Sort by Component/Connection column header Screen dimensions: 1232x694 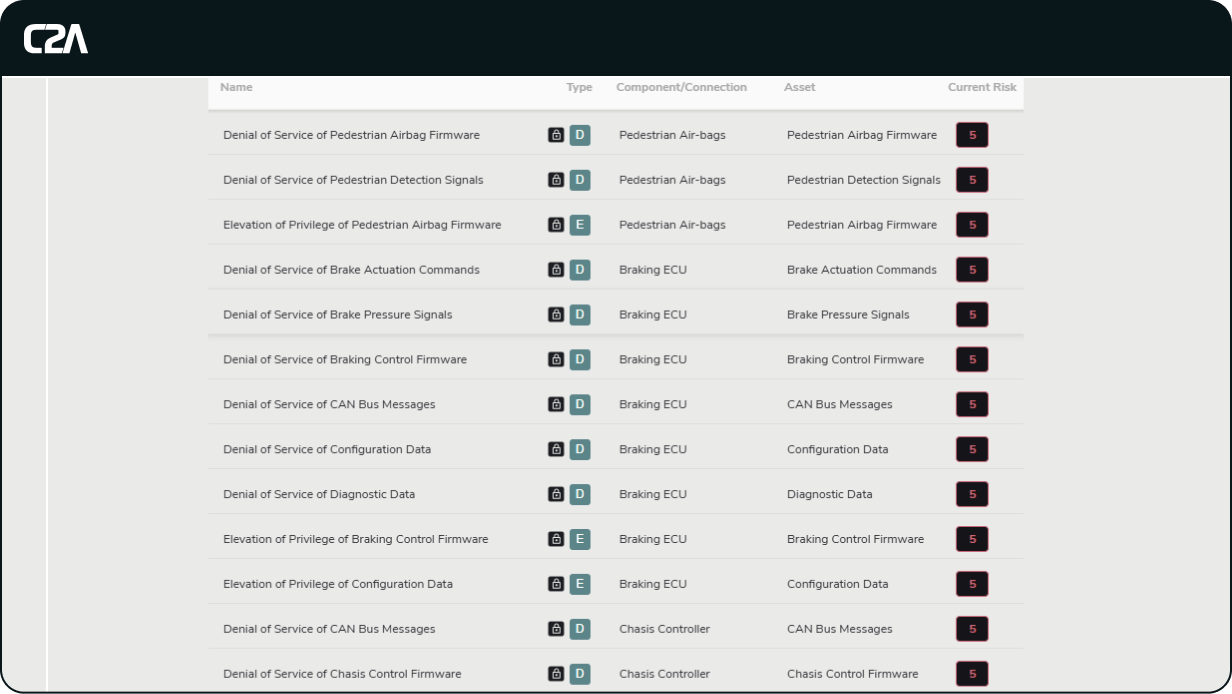pyautogui.click(x=681, y=87)
